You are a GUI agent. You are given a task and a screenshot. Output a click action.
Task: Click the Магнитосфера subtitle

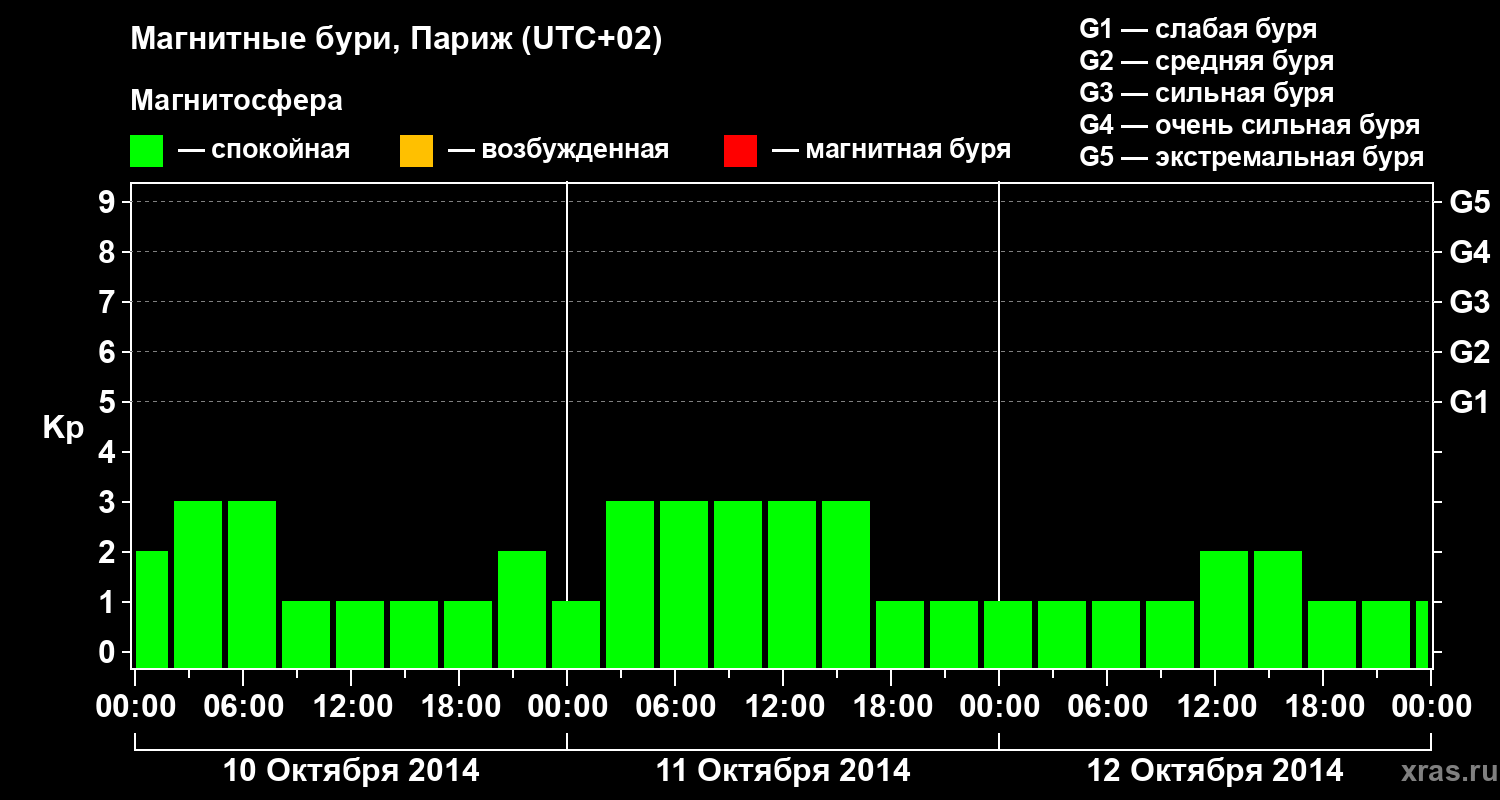point(236,101)
